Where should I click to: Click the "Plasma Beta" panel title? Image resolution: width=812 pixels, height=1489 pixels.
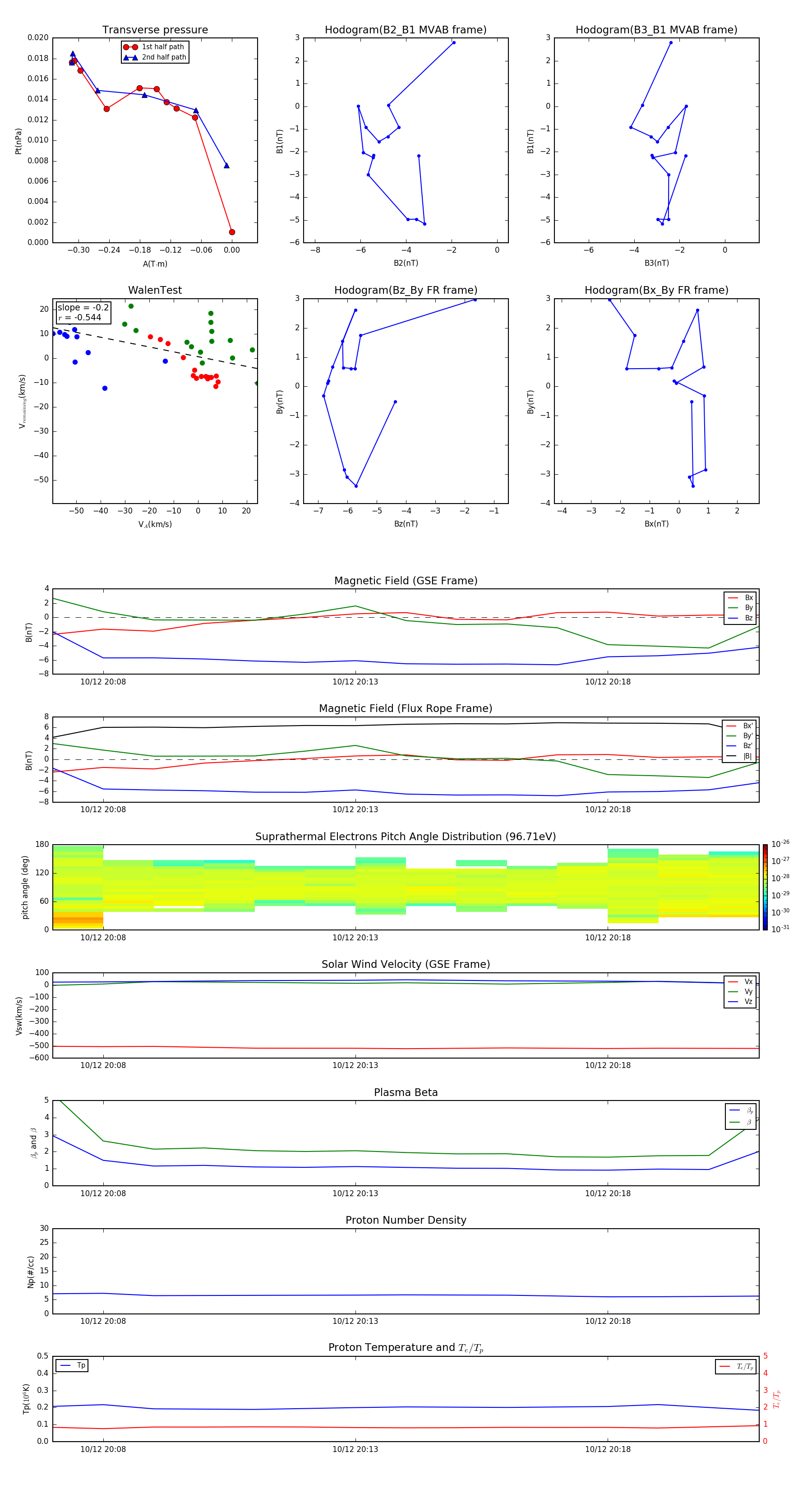[406, 1092]
